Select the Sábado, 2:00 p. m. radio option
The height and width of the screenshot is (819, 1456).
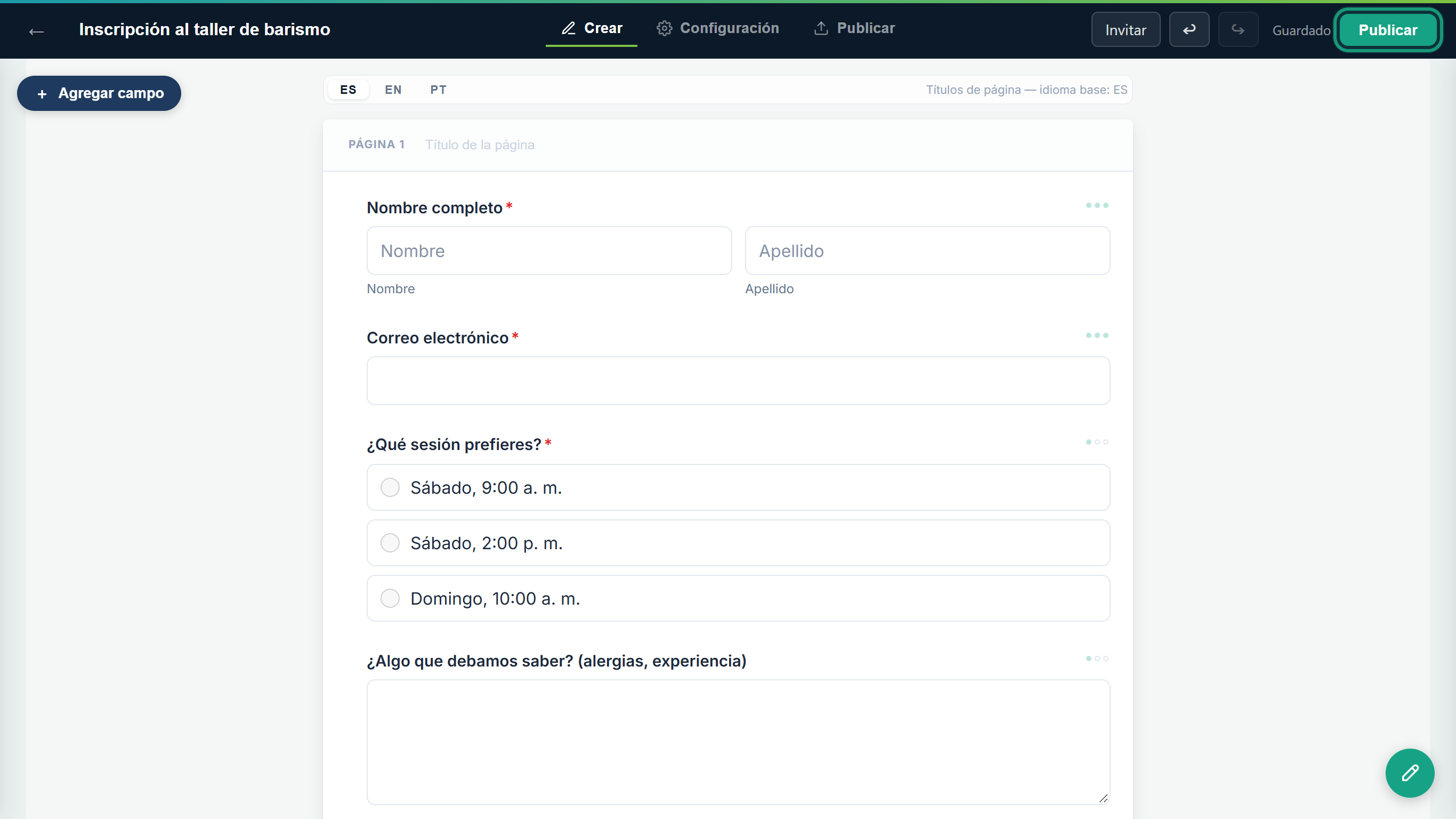tap(738, 542)
